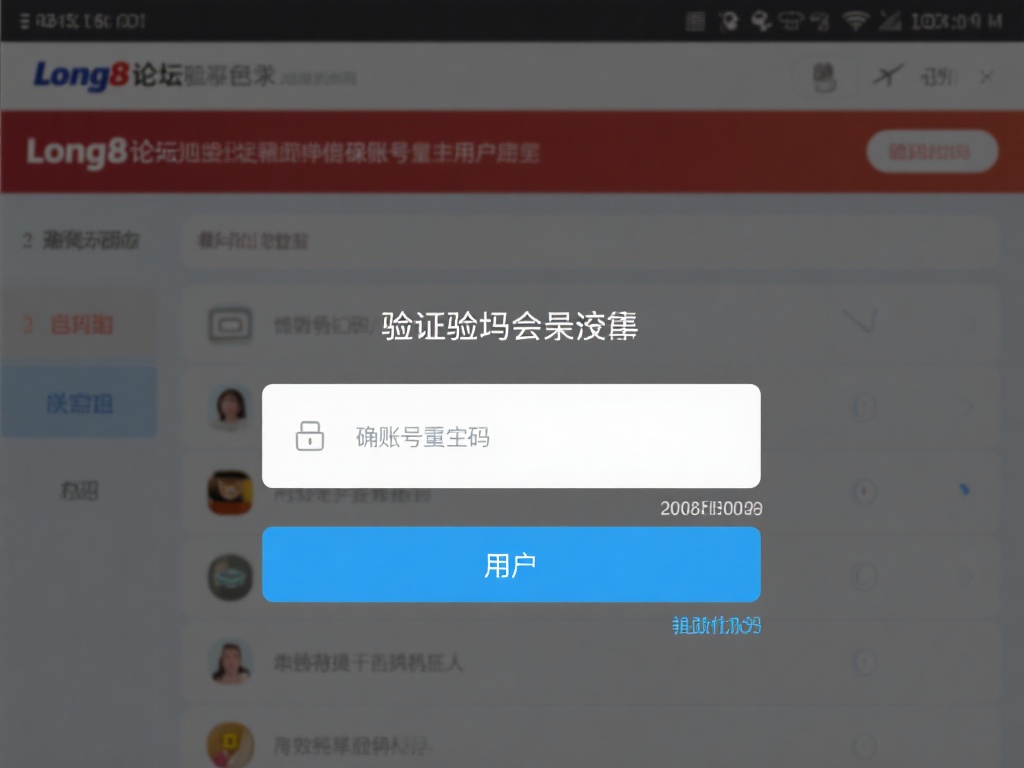The image size is (1024, 768).
Task: Click the Wi-Fi icon in status bar
Action: [856, 21]
